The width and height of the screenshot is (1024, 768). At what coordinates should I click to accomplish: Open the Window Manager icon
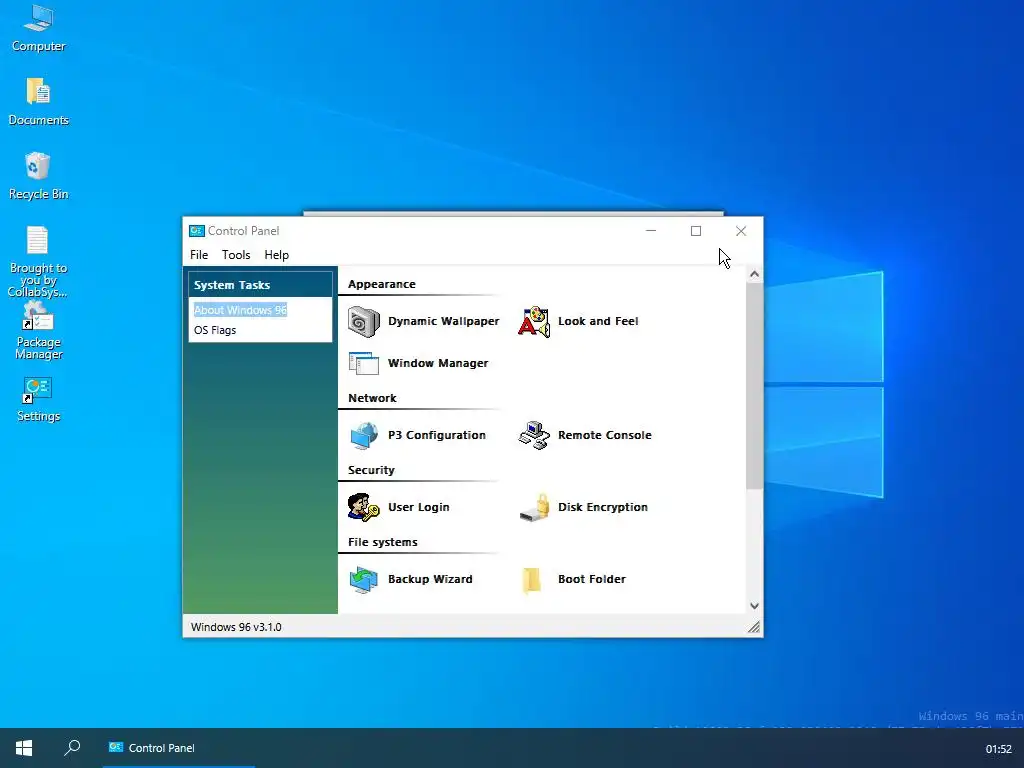pos(364,363)
